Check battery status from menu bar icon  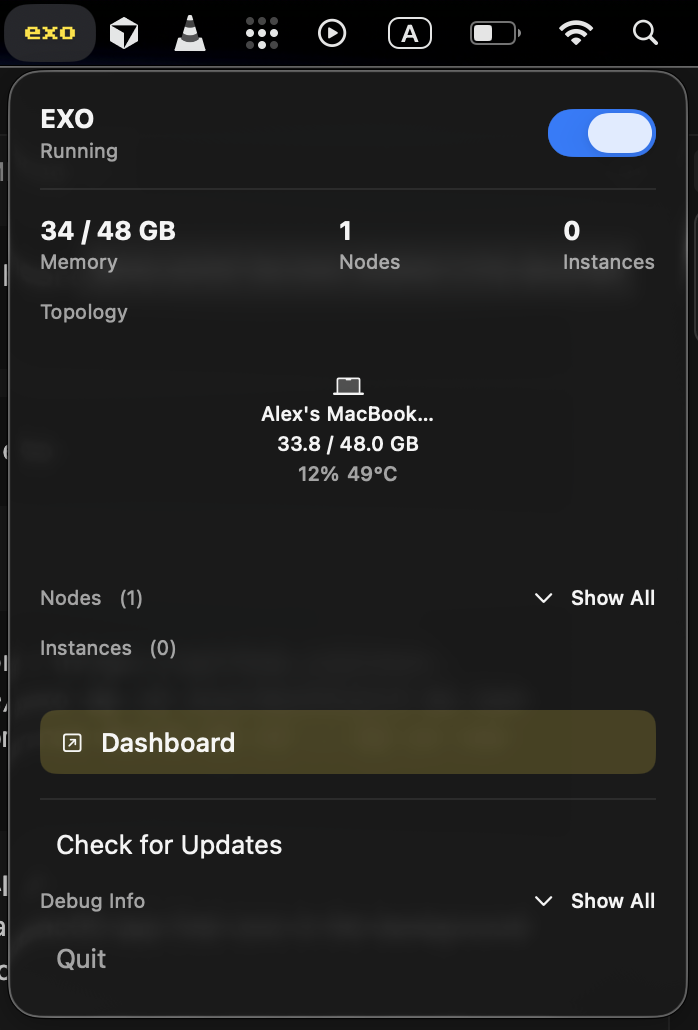(x=493, y=32)
